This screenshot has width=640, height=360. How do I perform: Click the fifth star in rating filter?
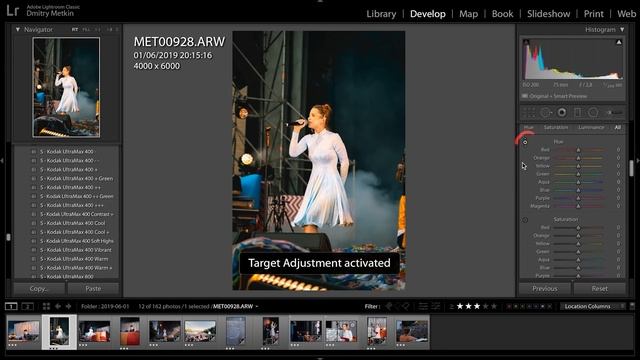coord(494,306)
